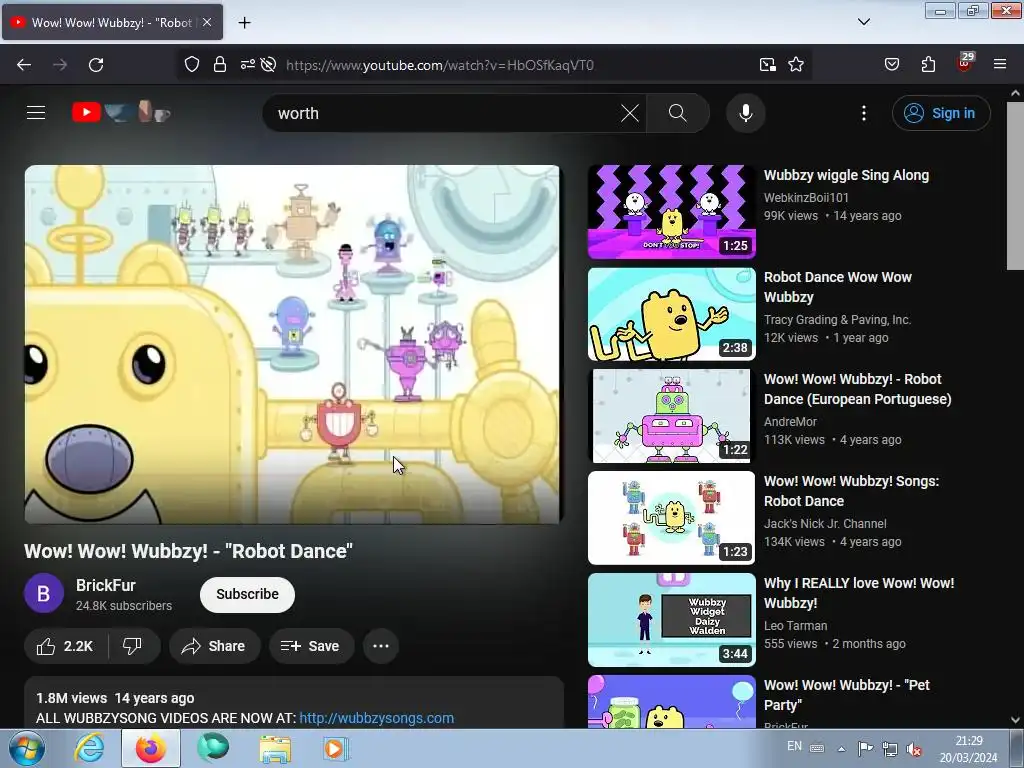Open Robot Dance Wow Wow Wubbzy thumbnail
The height and width of the screenshot is (768, 1024).
tap(672, 314)
